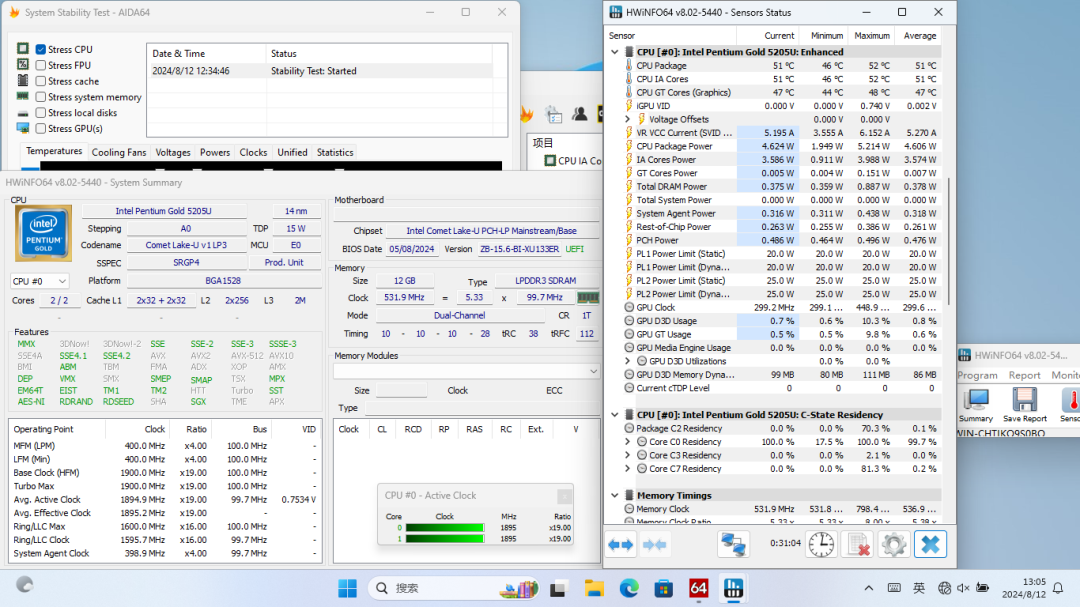Expand the Voltage Offsets sensor group
The image size is (1080, 607).
click(628, 119)
